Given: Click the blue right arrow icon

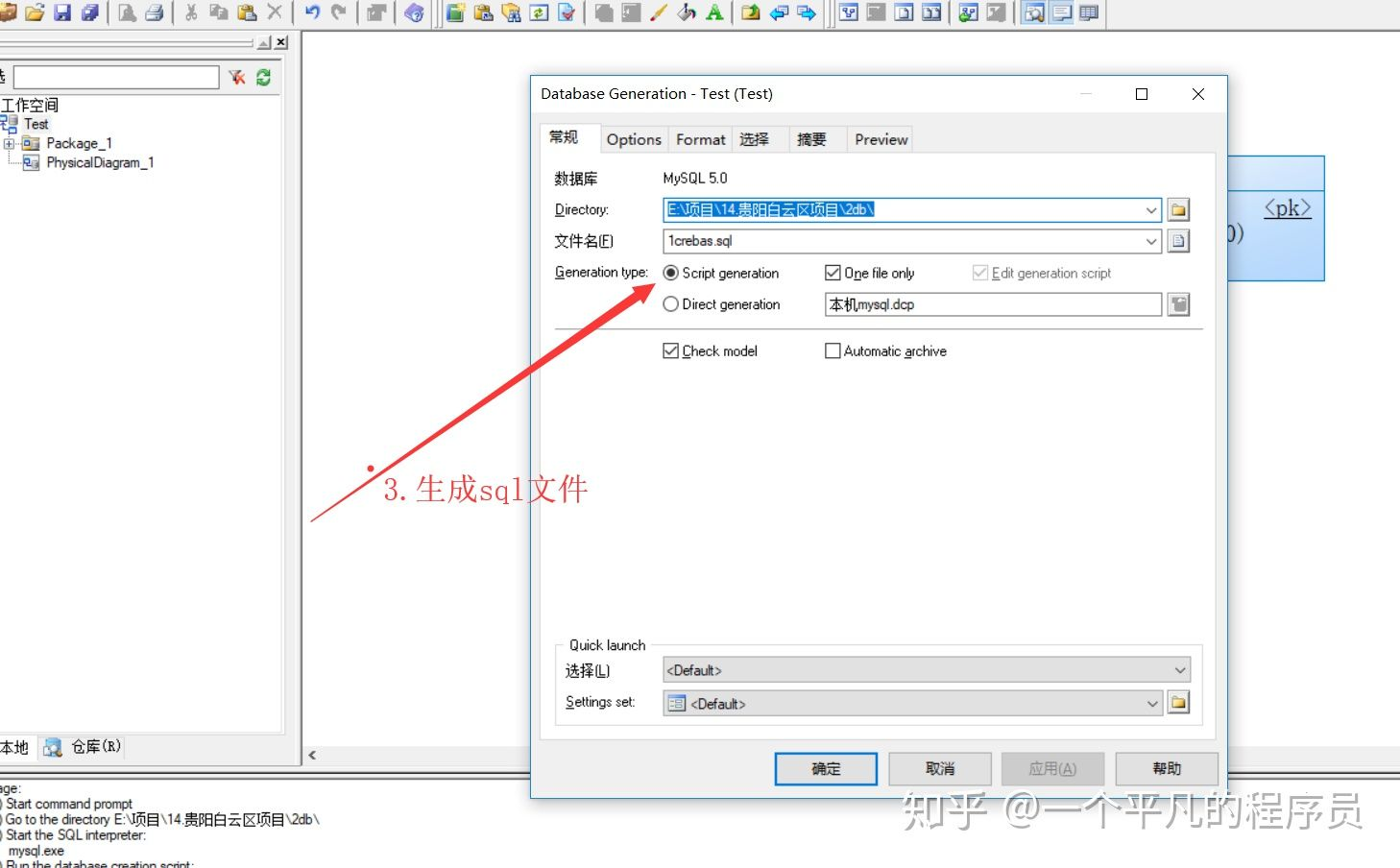Looking at the screenshot, I should click(x=807, y=12).
